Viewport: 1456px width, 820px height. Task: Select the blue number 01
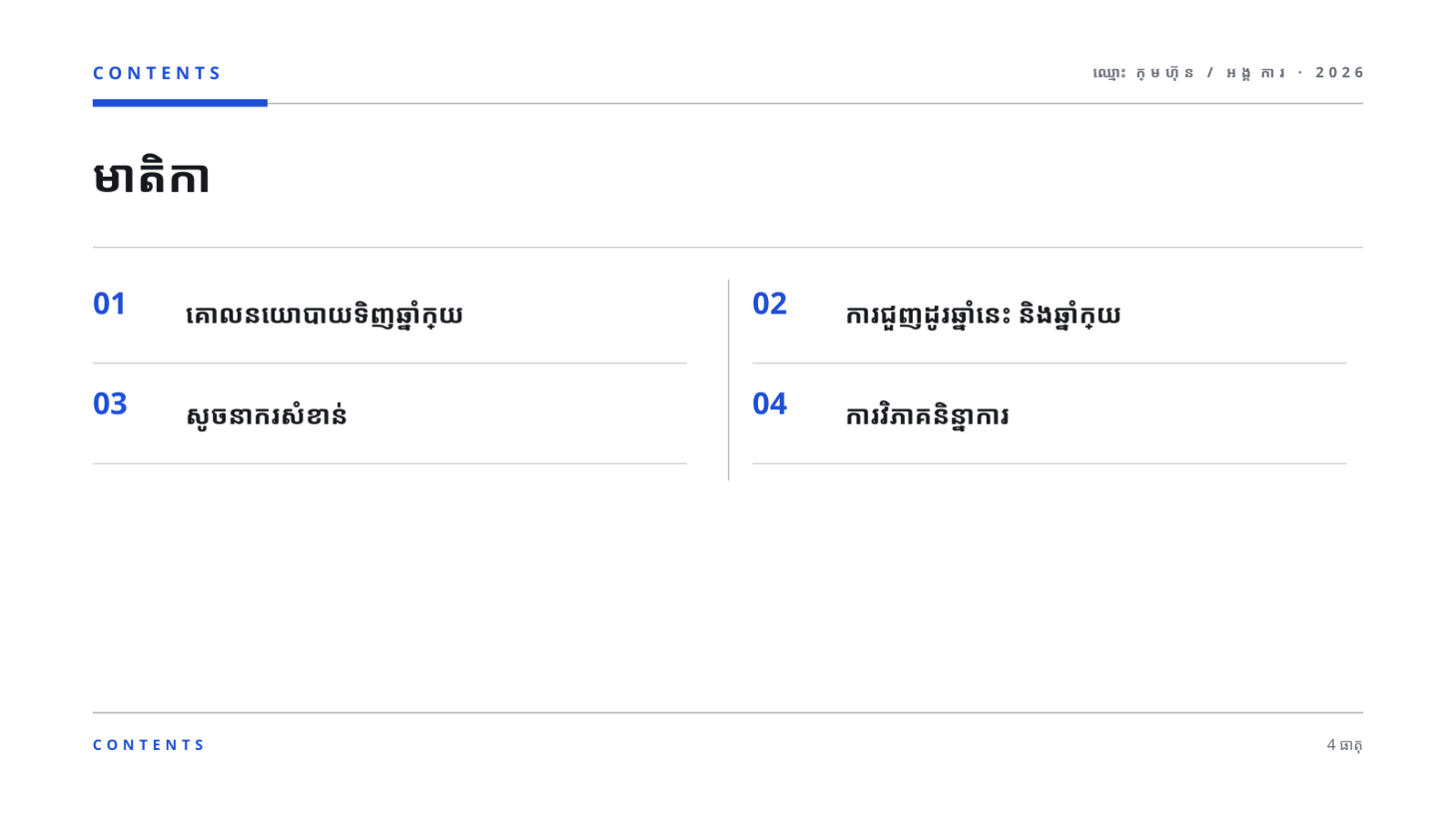click(x=109, y=303)
